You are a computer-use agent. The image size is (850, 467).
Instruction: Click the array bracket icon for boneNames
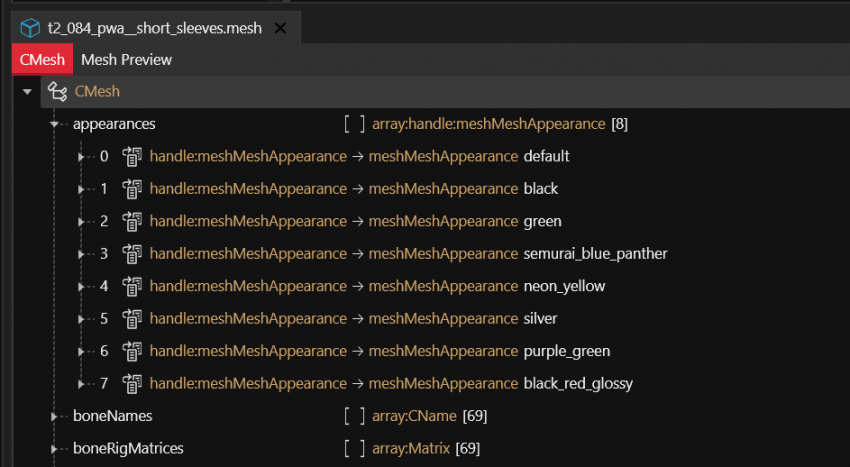(x=354, y=416)
